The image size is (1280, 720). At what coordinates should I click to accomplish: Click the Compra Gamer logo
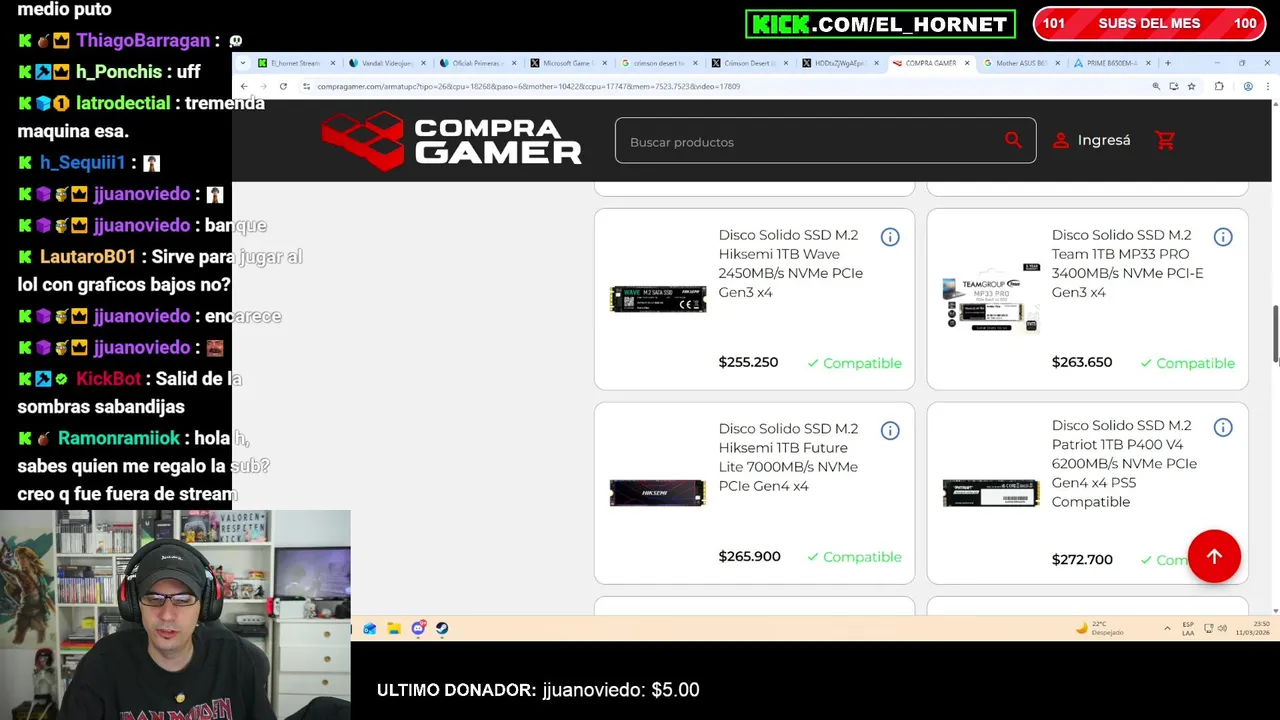451,140
